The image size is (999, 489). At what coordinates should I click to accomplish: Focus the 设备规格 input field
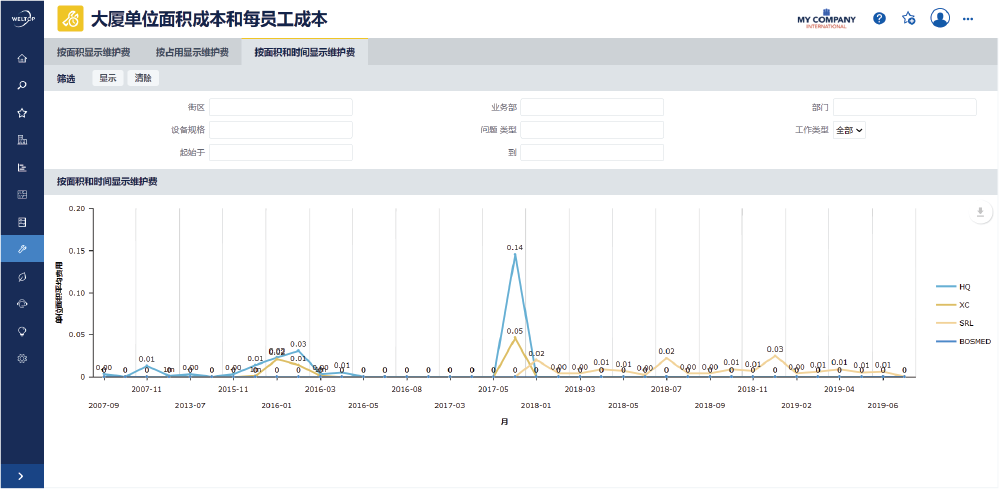pyautogui.click(x=281, y=130)
